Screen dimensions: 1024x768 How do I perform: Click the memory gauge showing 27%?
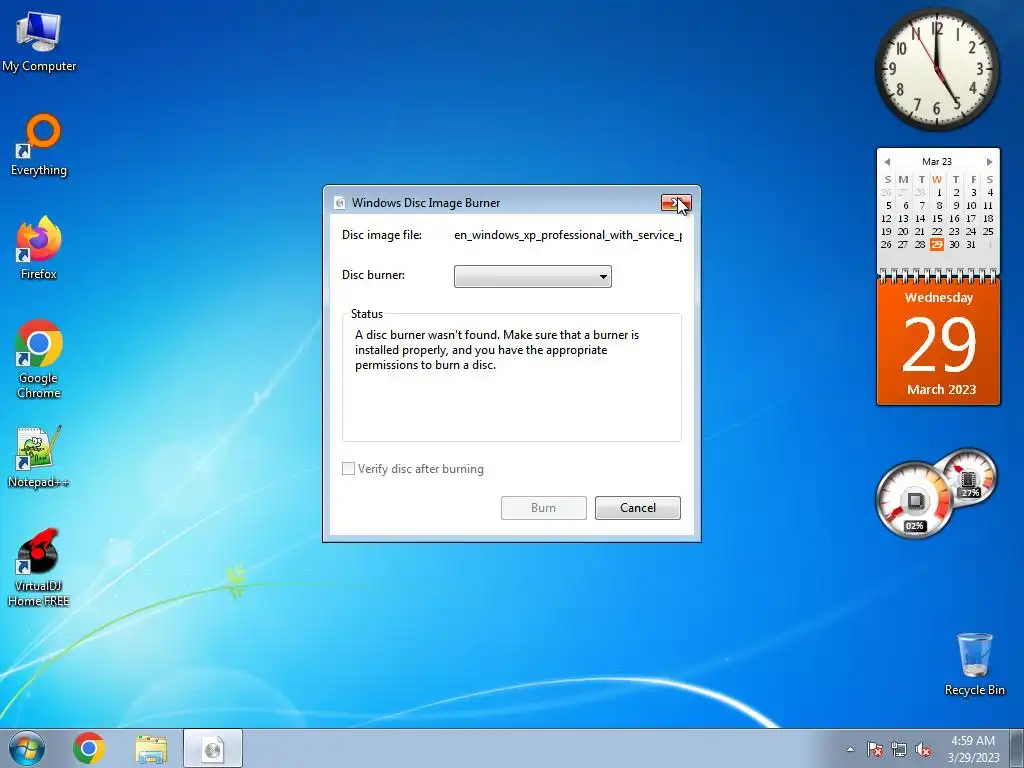tap(968, 478)
